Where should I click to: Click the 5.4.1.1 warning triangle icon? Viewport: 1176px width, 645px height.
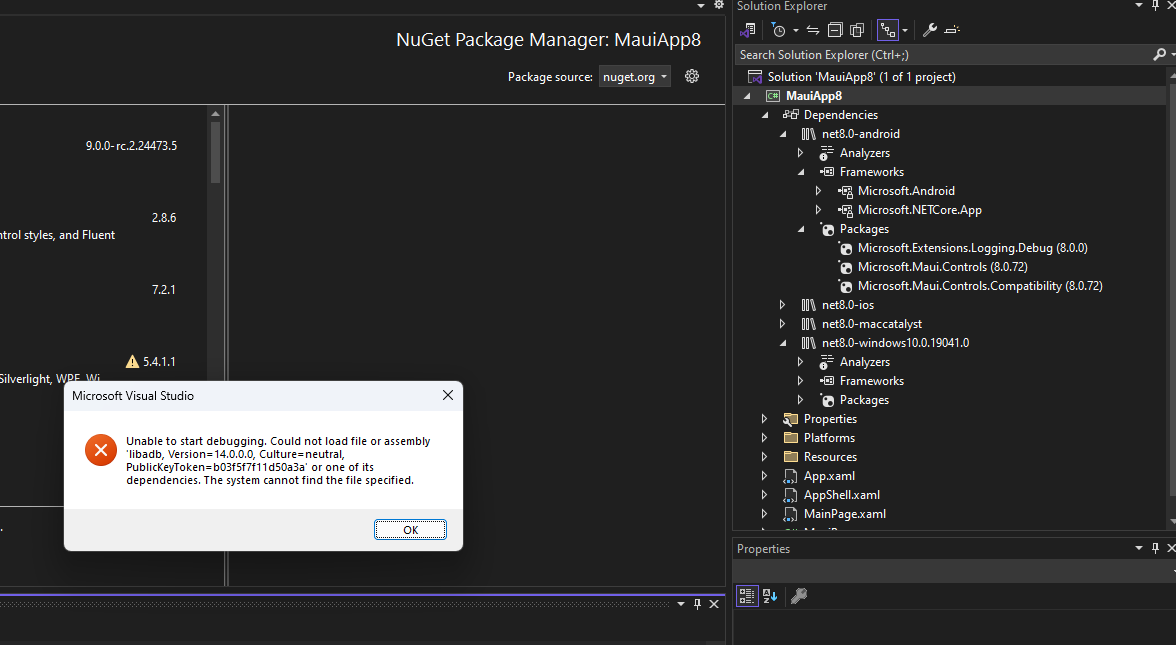(x=133, y=362)
